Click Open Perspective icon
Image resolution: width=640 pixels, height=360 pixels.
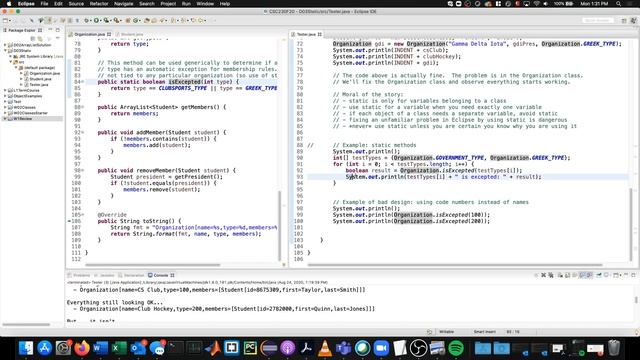pyautogui.click(x=624, y=20)
